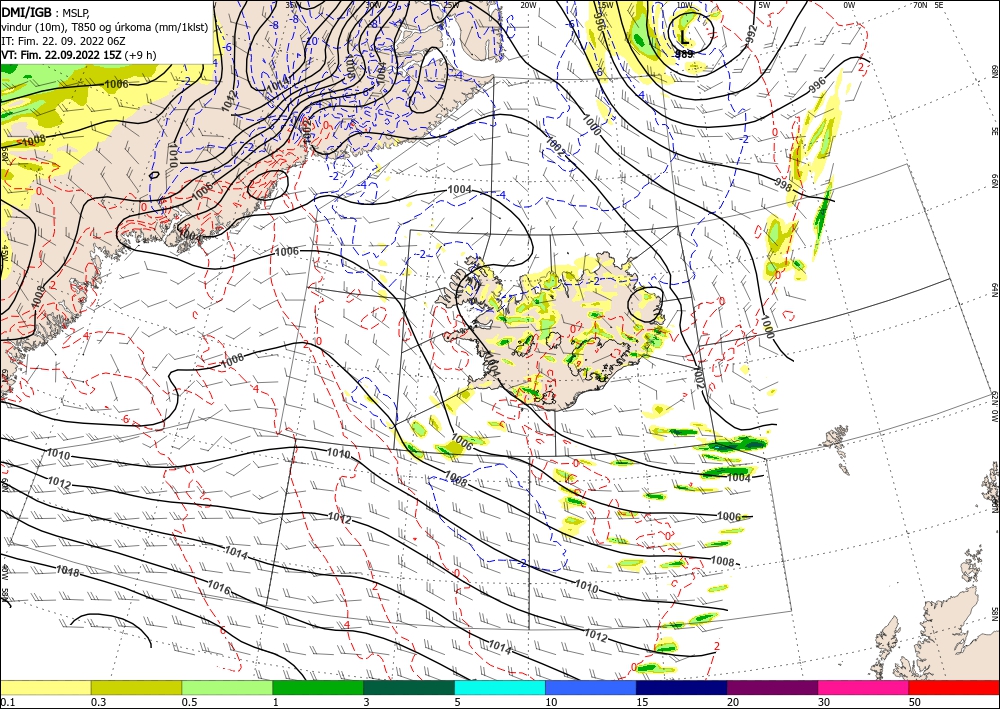Click the 'IT: Fim. 22. 09. 2022 06Z' line

click(63, 41)
